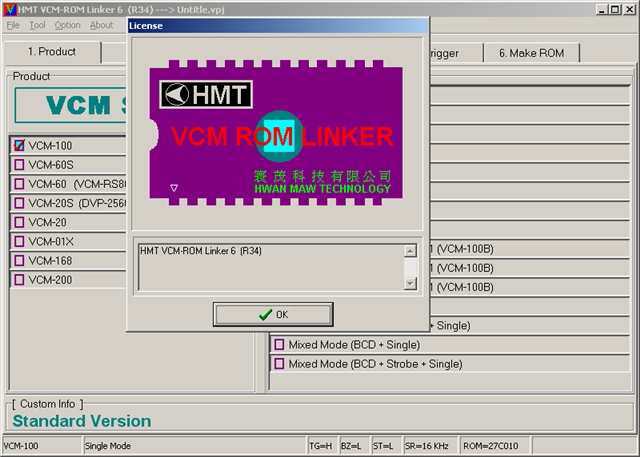Click inside the license text box
The width and height of the screenshot is (640, 457).
(271, 267)
